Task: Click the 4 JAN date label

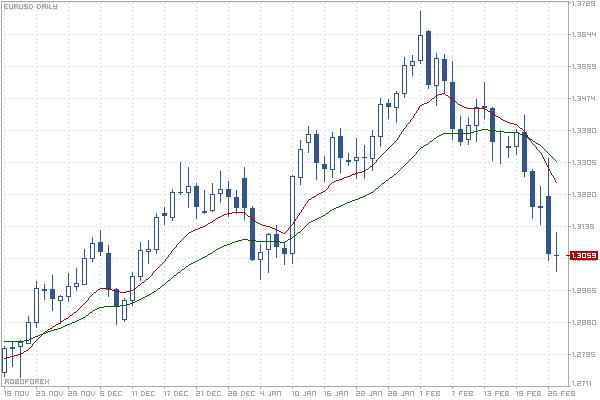Action: [270, 393]
